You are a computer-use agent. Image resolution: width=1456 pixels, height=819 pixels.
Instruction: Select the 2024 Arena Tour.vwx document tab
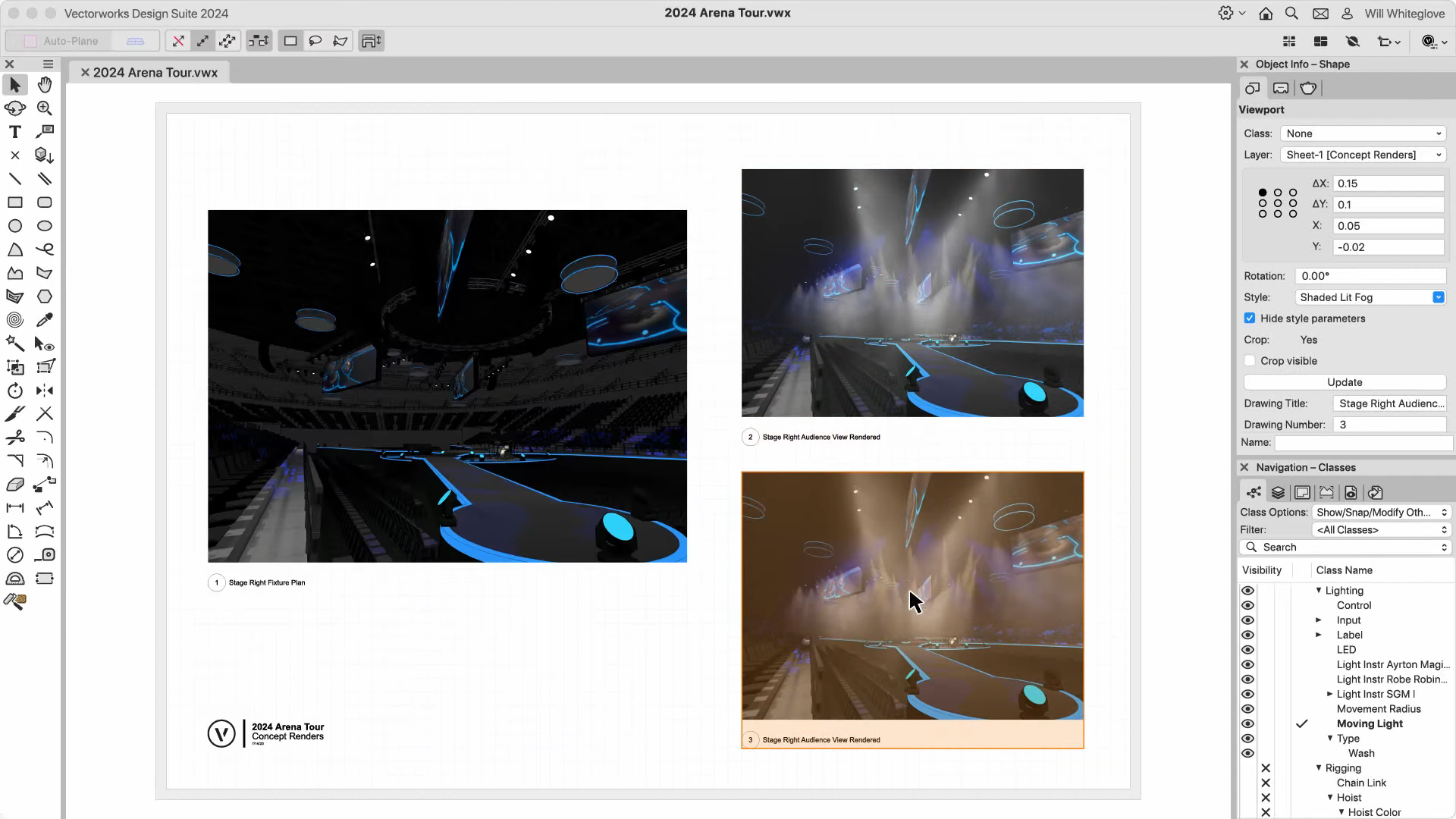pos(155,73)
